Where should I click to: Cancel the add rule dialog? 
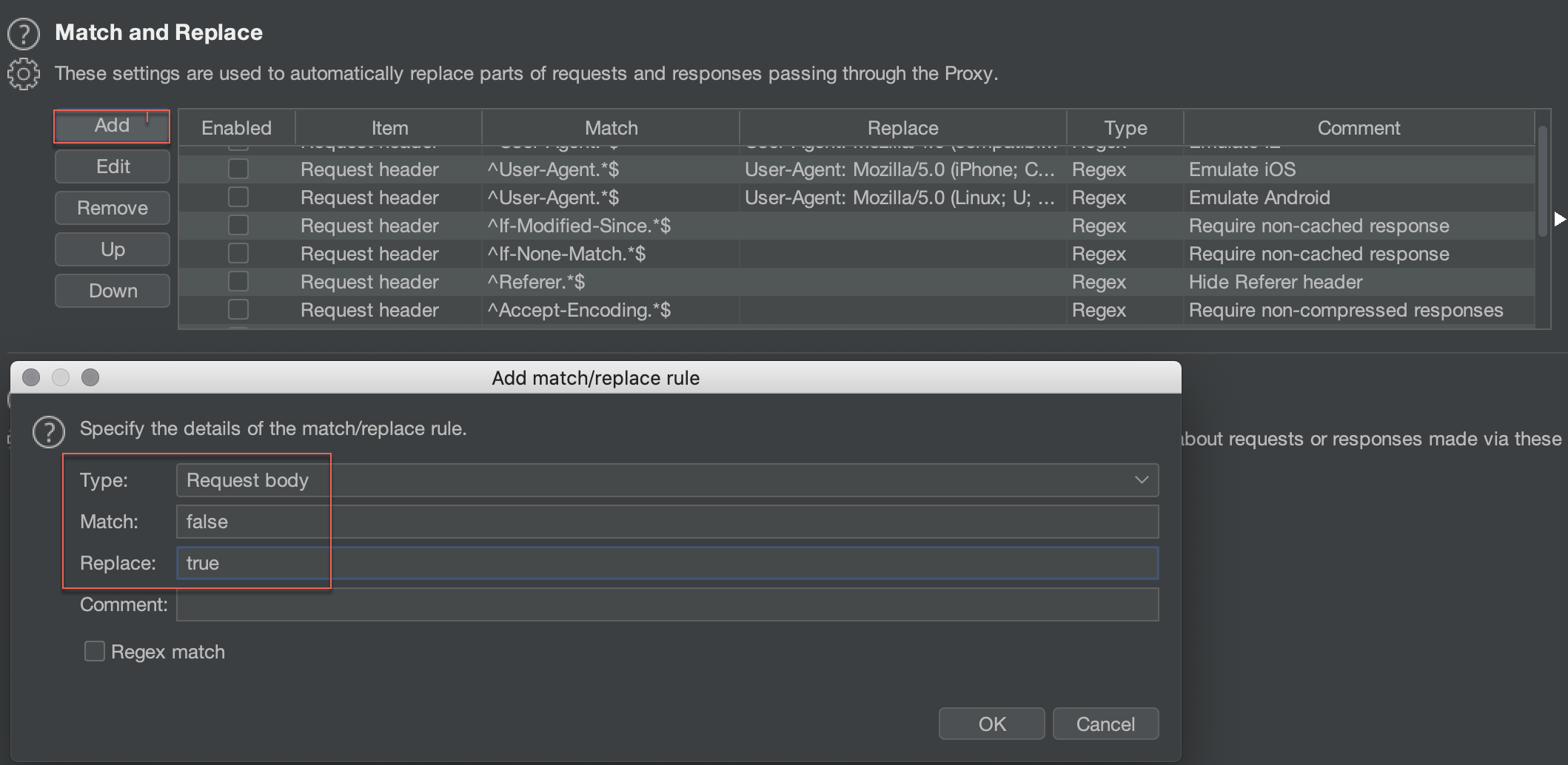pos(1105,724)
